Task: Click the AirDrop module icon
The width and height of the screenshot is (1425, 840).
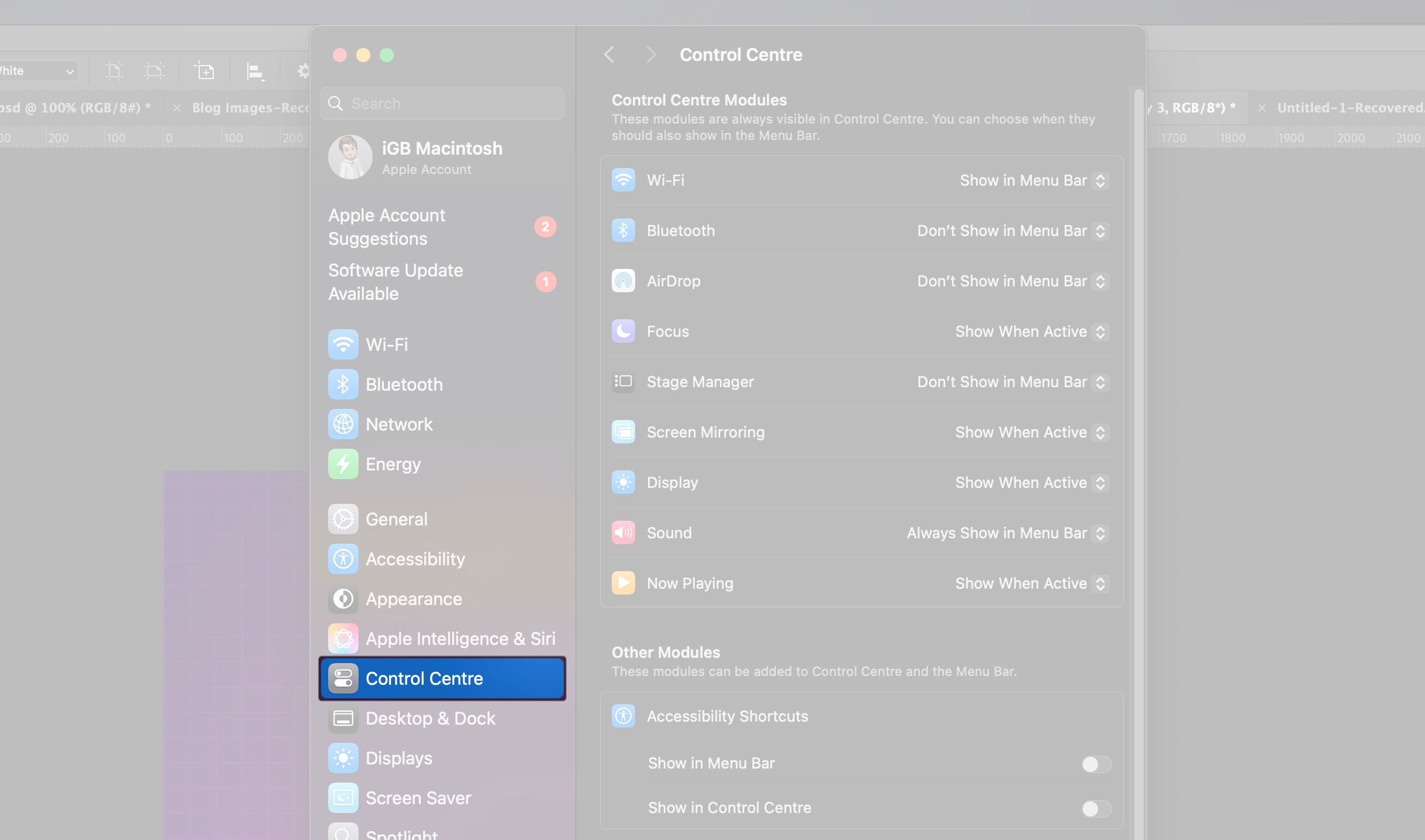Action: click(623, 281)
